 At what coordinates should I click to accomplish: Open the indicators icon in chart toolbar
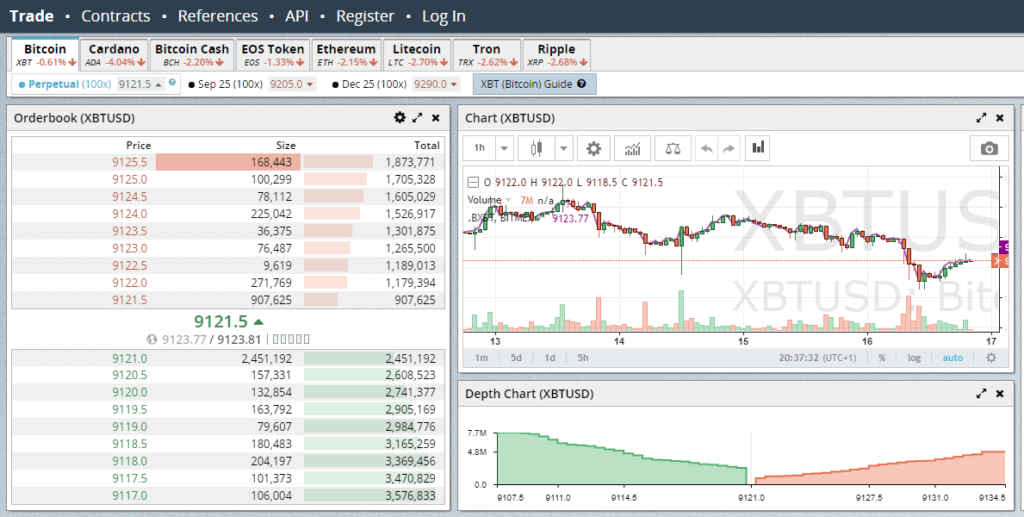pos(632,148)
